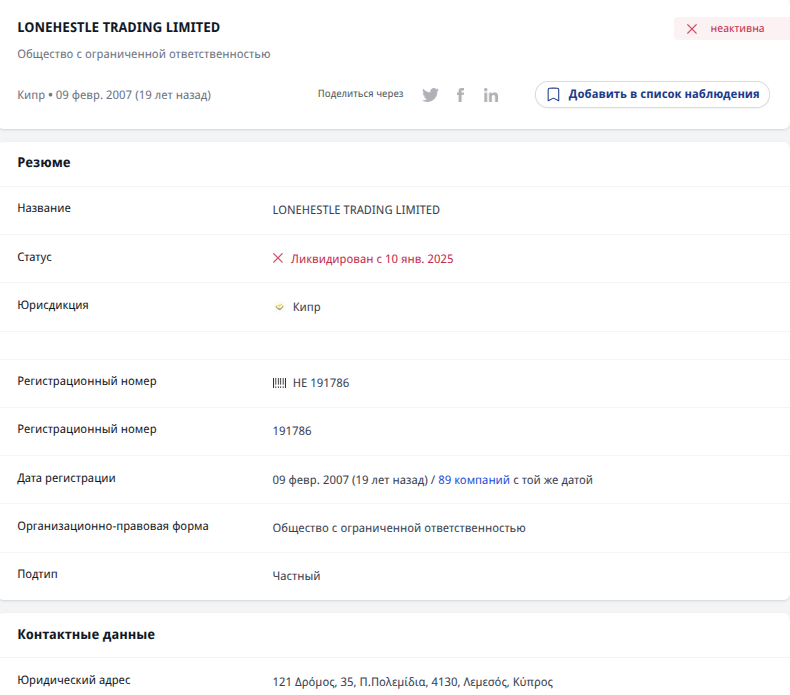Click the Организационно-правовая форма row value
This screenshot has width=790, height=695.
[x=398, y=528]
